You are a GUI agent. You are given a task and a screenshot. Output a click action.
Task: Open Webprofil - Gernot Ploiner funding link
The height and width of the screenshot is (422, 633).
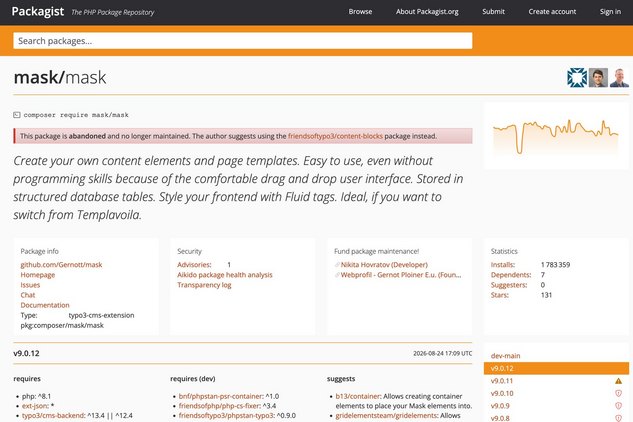(401, 275)
